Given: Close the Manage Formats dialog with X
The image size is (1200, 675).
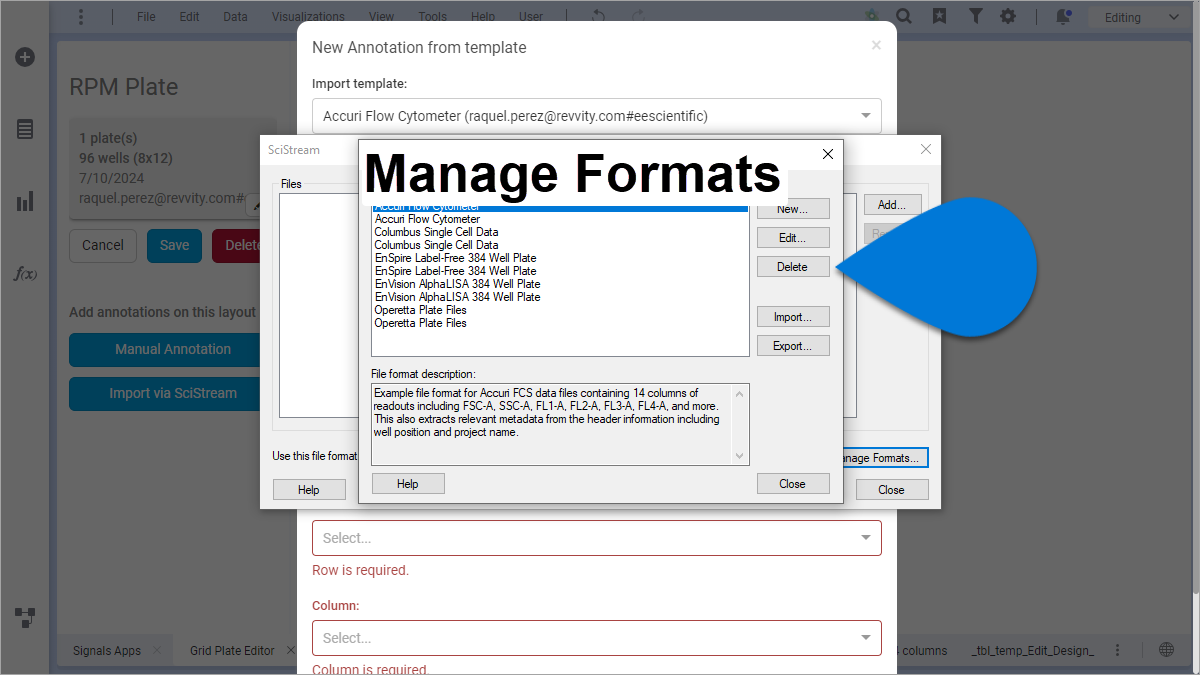Looking at the screenshot, I should (x=827, y=154).
